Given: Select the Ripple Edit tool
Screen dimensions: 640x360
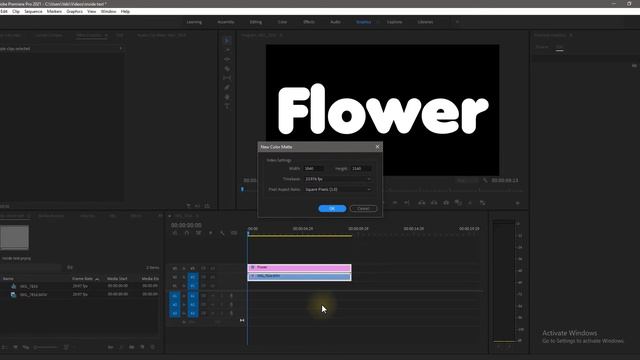Looking at the screenshot, I should [227, 59].
